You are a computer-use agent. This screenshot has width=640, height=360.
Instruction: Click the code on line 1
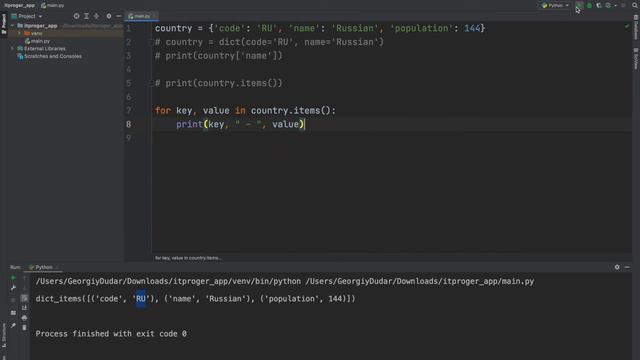click(320, 28)
